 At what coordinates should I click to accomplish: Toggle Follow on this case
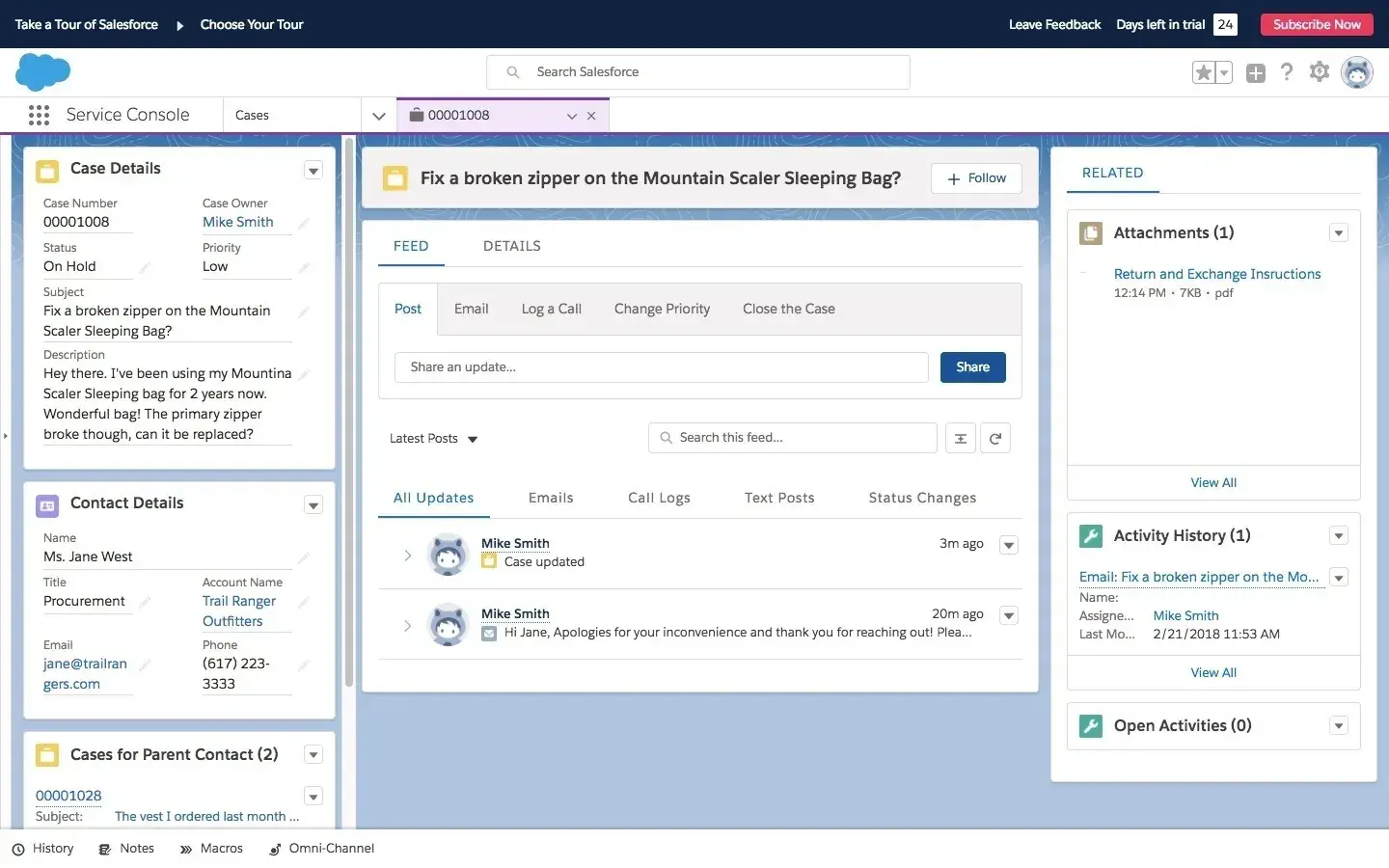[x=975, y=178]
